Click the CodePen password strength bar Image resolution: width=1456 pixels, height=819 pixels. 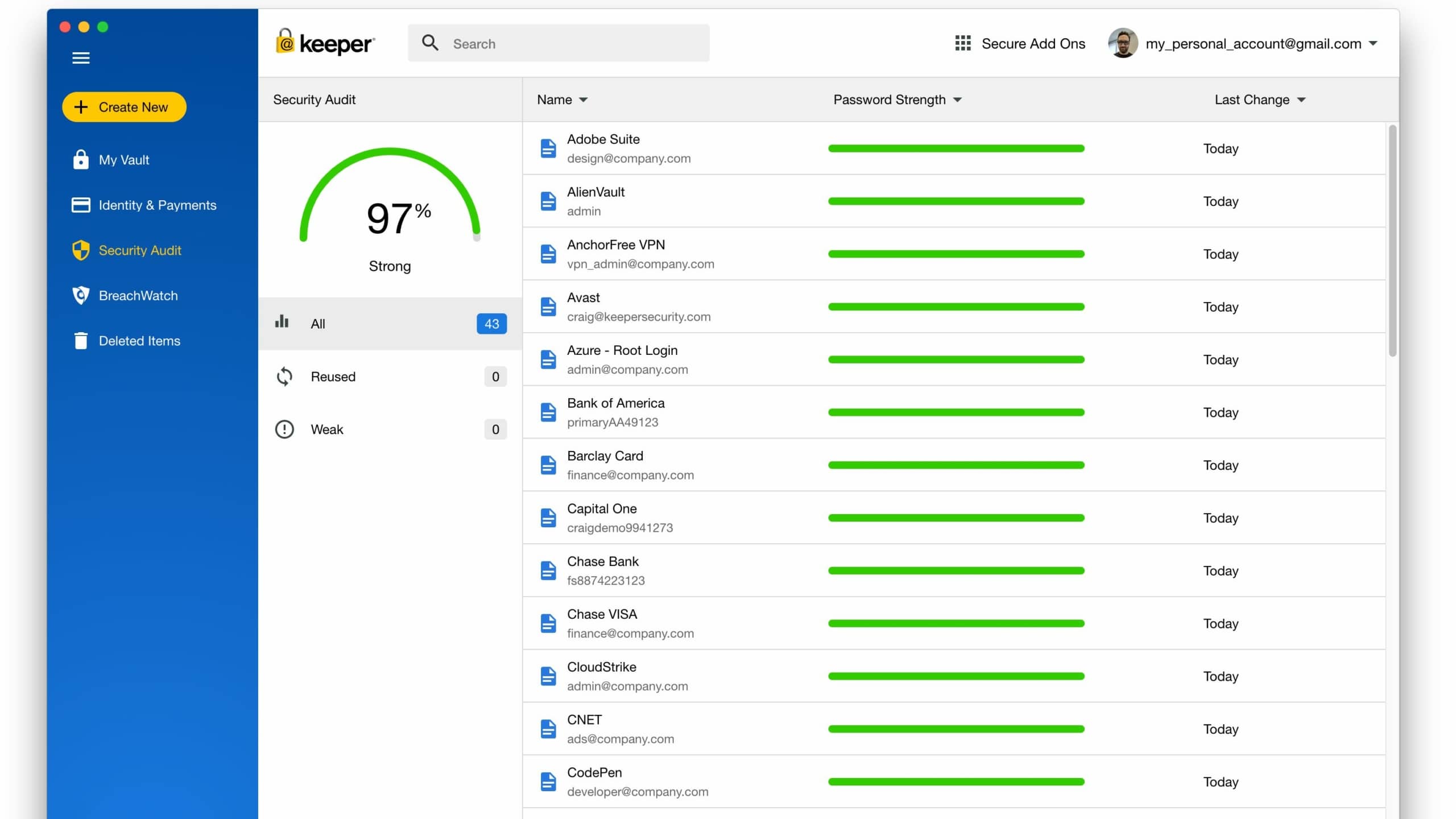tap(956, 782)
